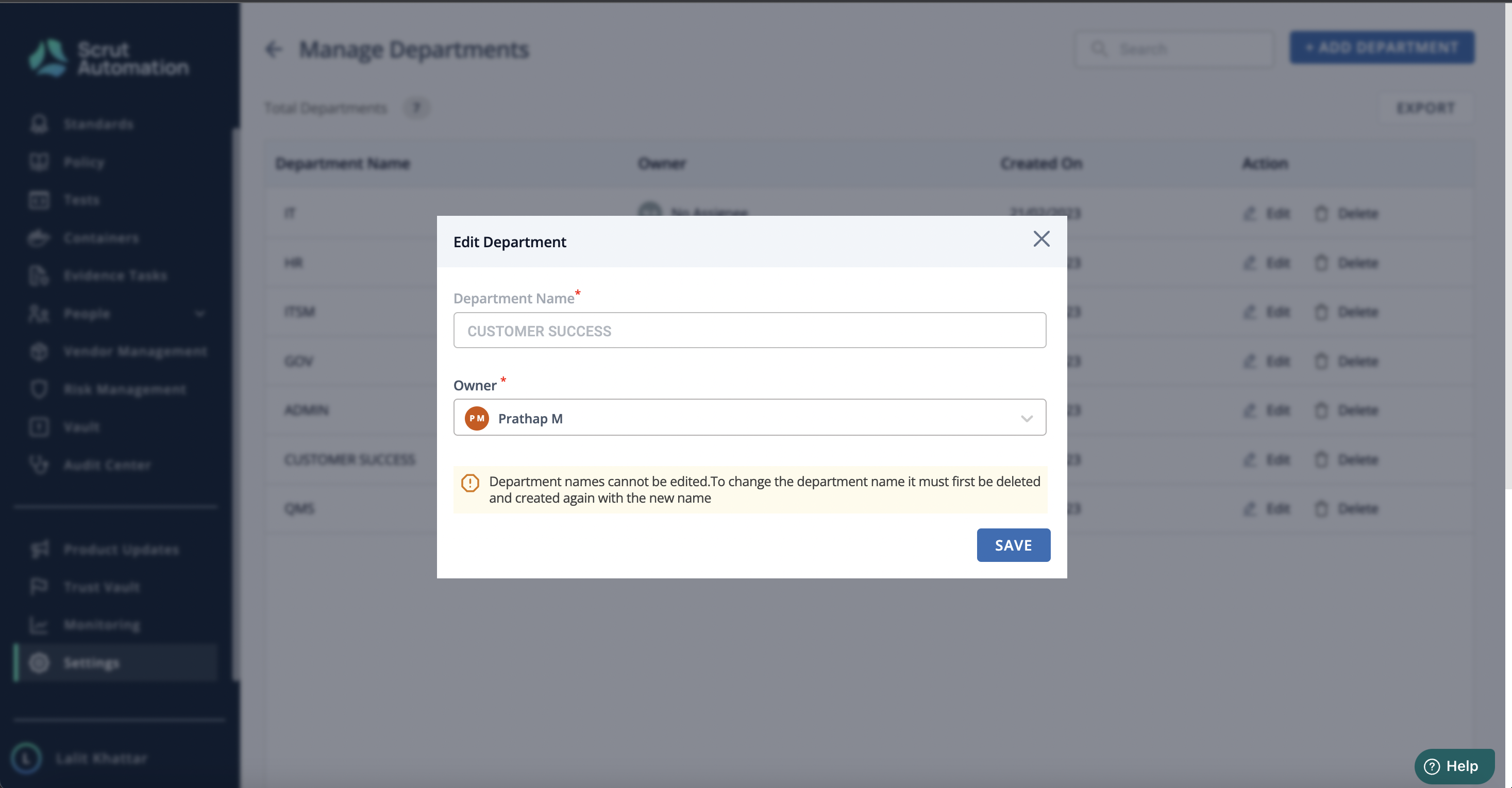This screenshot has height=788, width=1512.
Task: Open Vendor Management in the sidebar
Action: click(x=135, y=351)
